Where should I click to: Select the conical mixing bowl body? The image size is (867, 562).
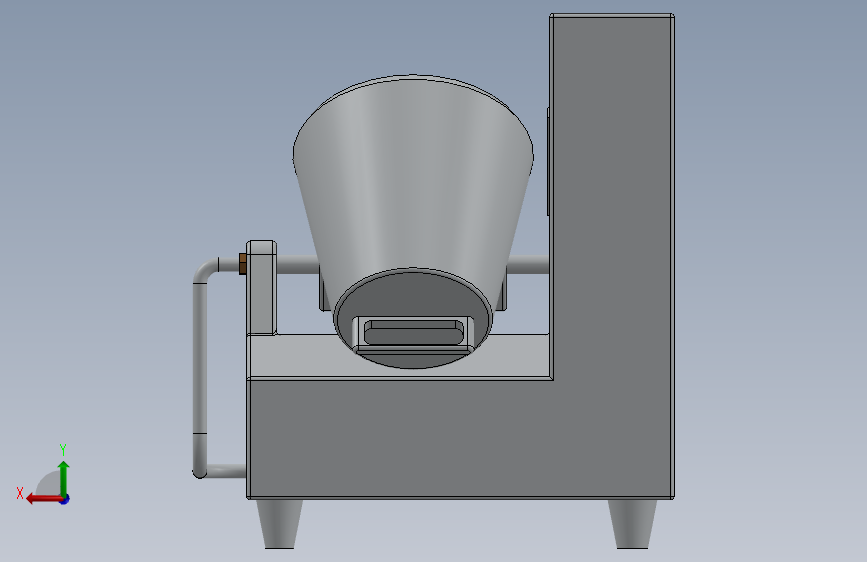413,183
